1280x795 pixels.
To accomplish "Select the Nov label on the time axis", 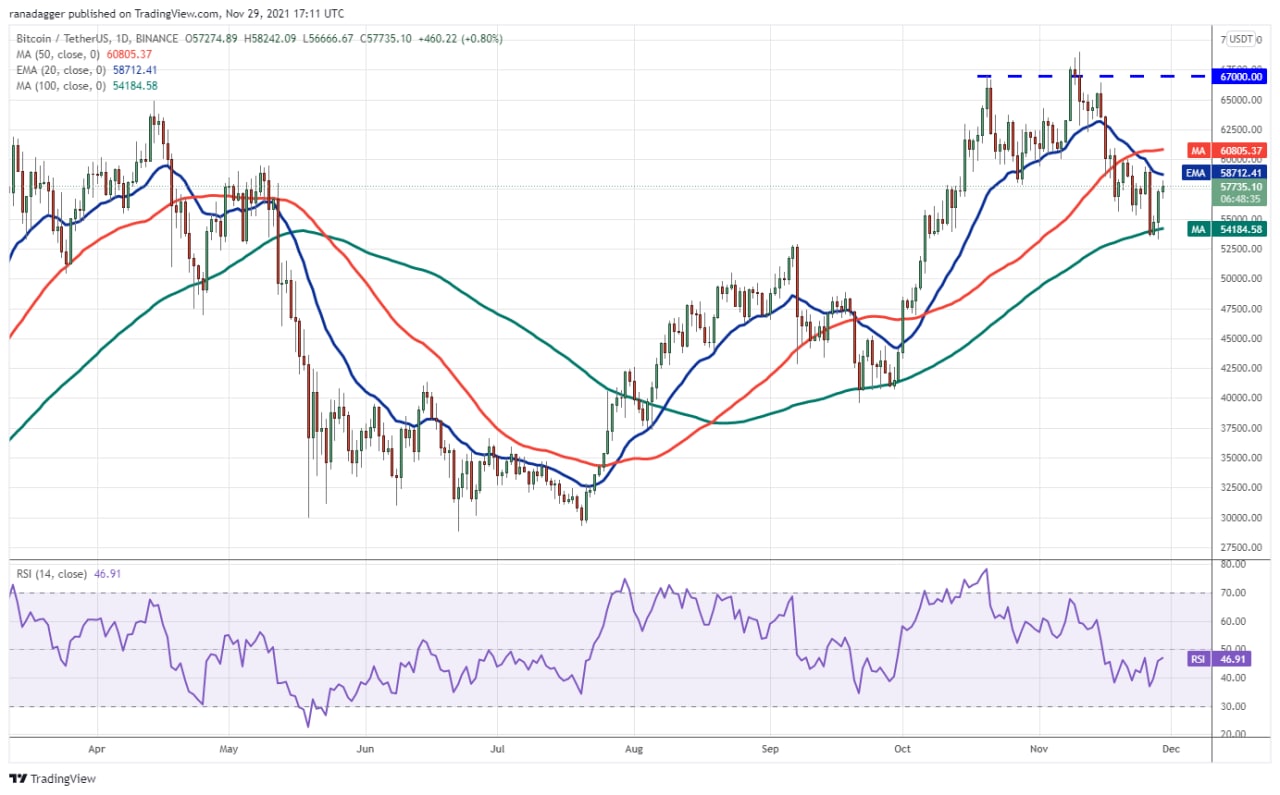I will 1039,746.
